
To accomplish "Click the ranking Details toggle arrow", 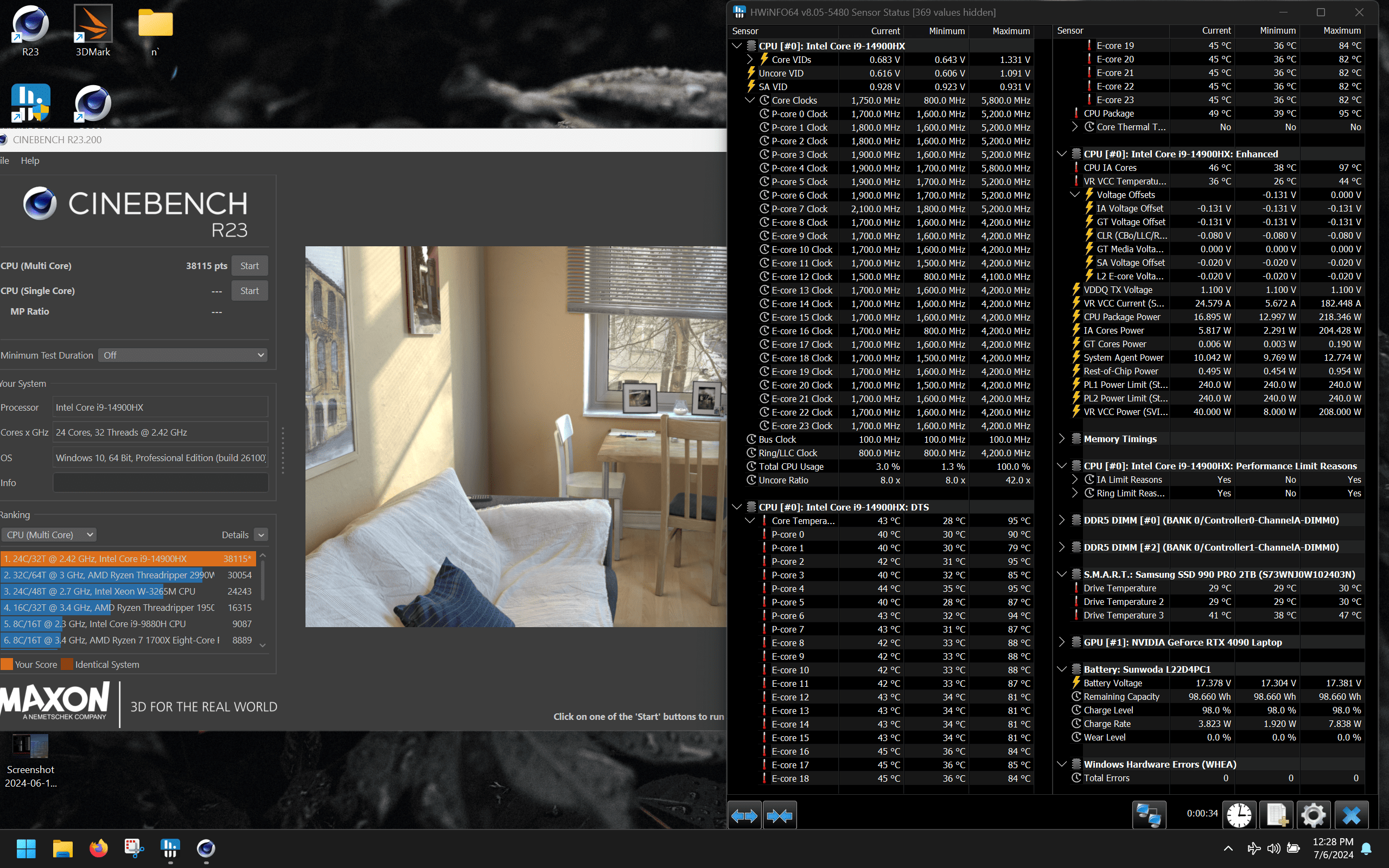I will (x=261, y=534).
